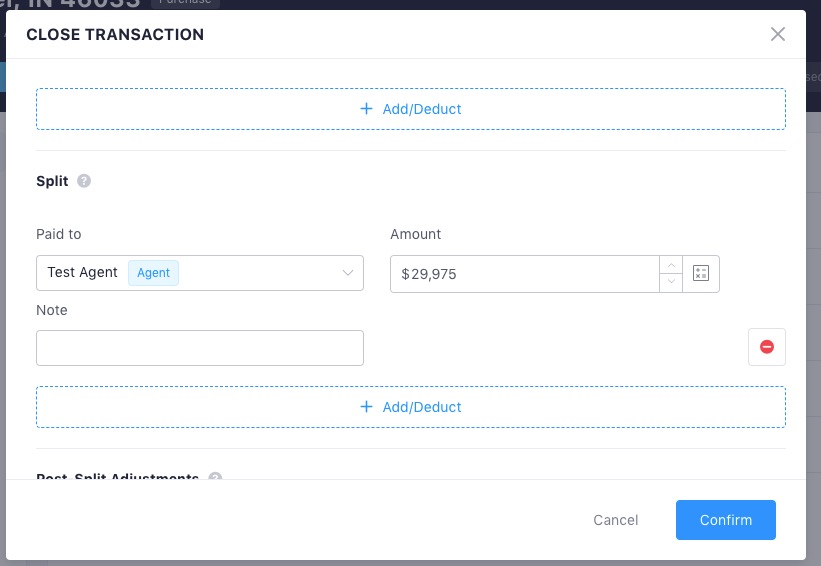Open the Paid to dropdown showing Test Agent
Image resolution: width=821 pixels, height=566 pixels.
click(x=199, y=273)
